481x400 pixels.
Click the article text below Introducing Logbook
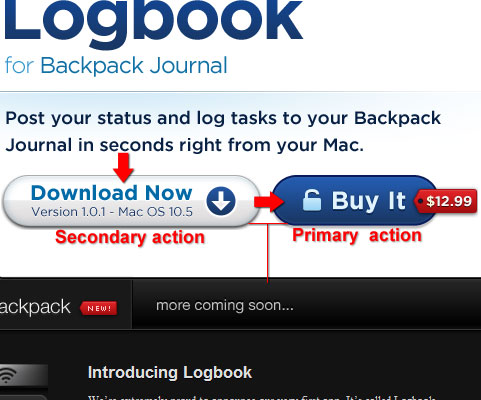[263, 398]
